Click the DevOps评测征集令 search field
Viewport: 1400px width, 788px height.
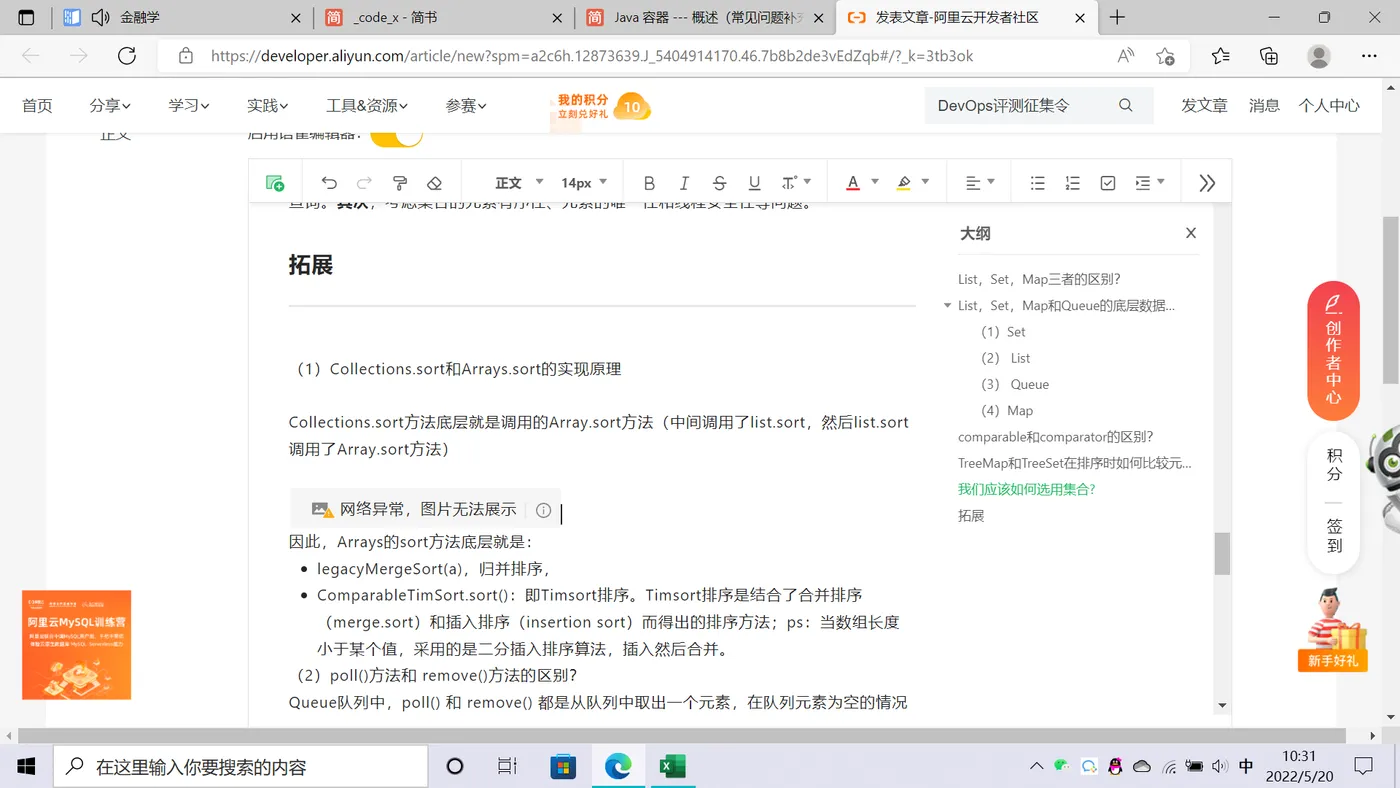point(1020,105)
